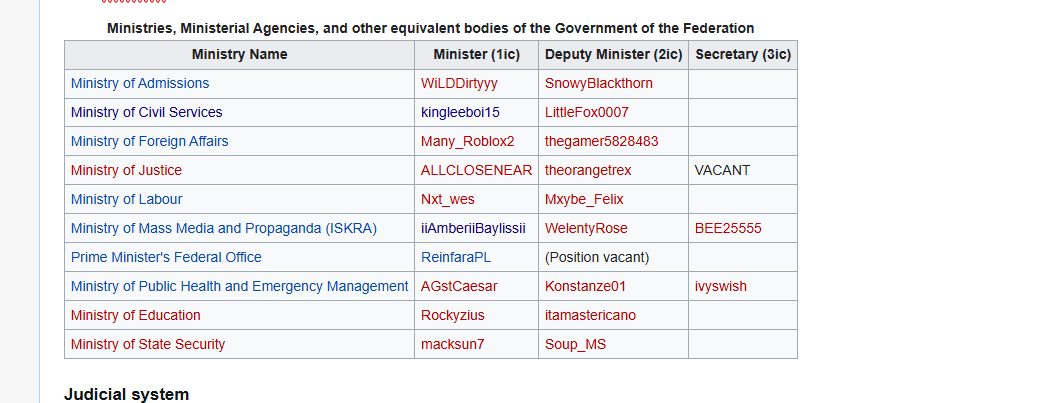This screenshot has width=1050, height=403.
Task: Click the Ministry Name column header
Action: click(239, 54)
